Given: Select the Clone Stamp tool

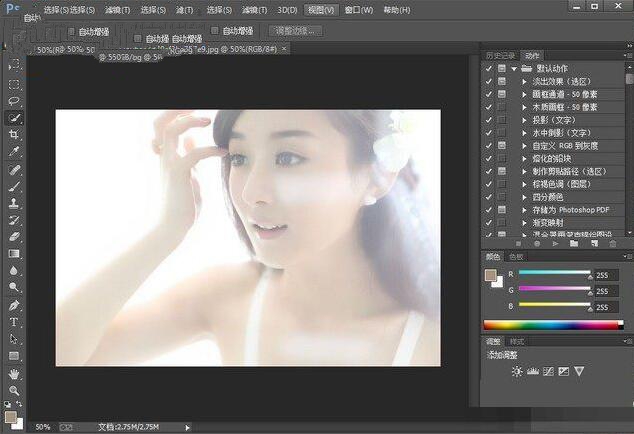Looking at the screenshot, I should (x=14, y=203).
